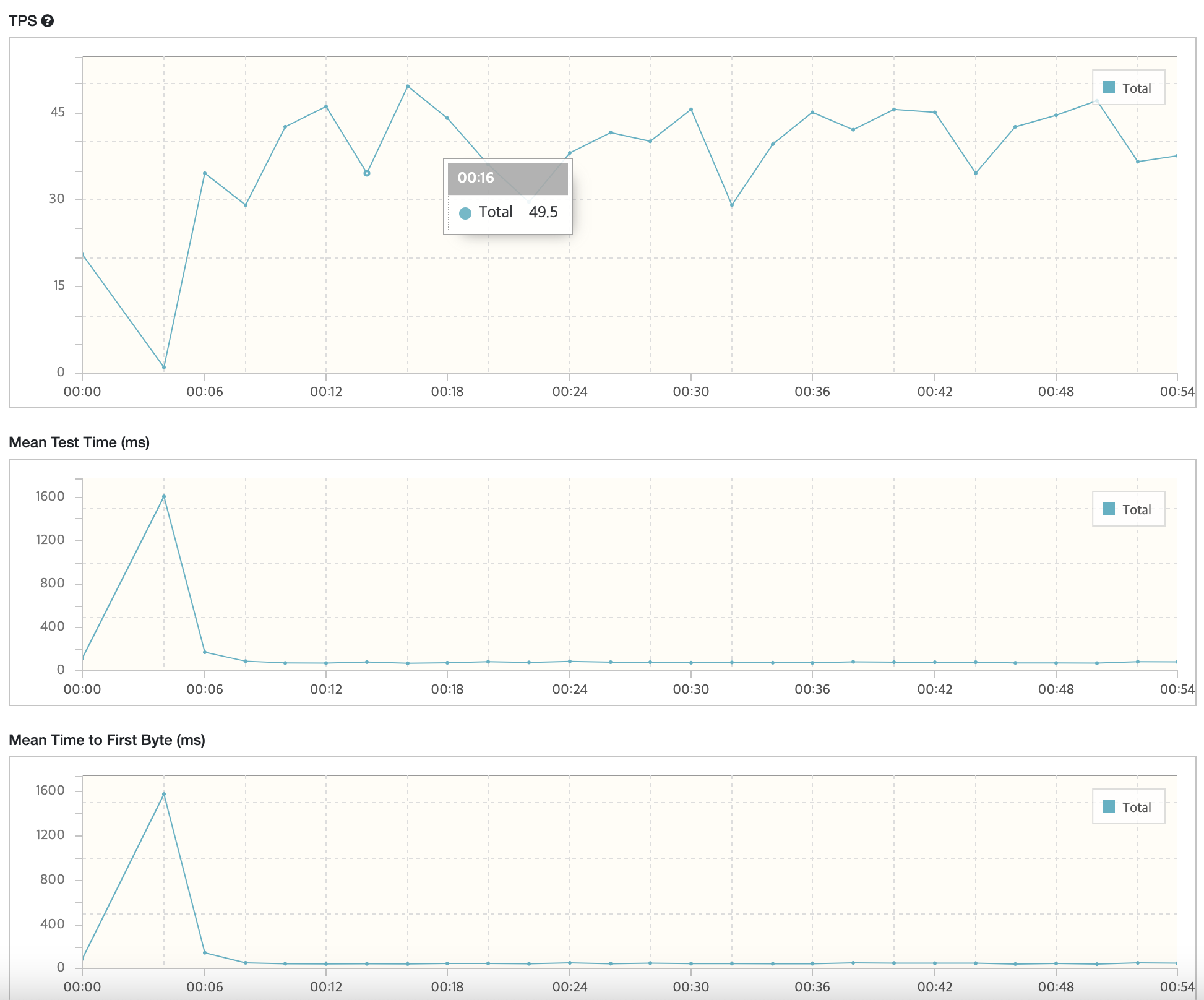This screenshot has width=1204, height=1000.
Task: Click the Mean Time to First Byte heading
Action: click(x=106, y=740)
